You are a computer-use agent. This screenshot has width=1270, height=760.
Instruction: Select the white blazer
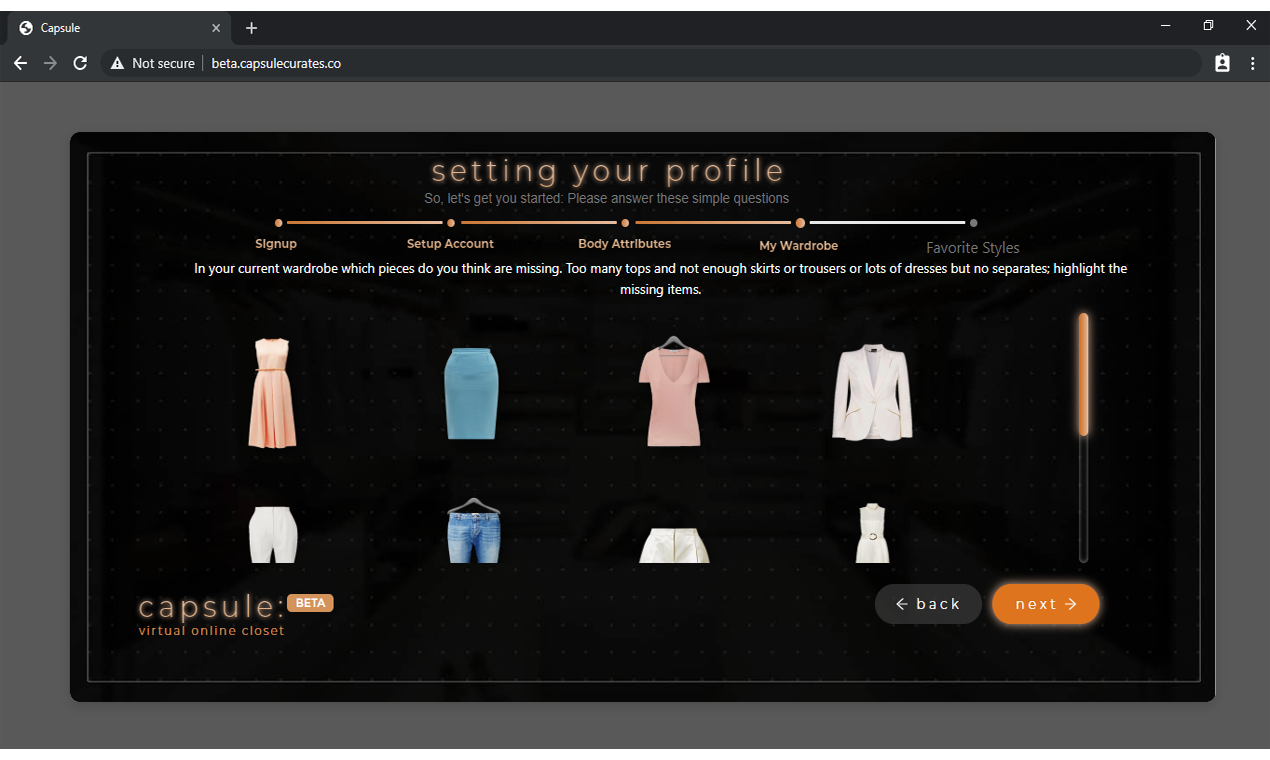tap(871, 390)
